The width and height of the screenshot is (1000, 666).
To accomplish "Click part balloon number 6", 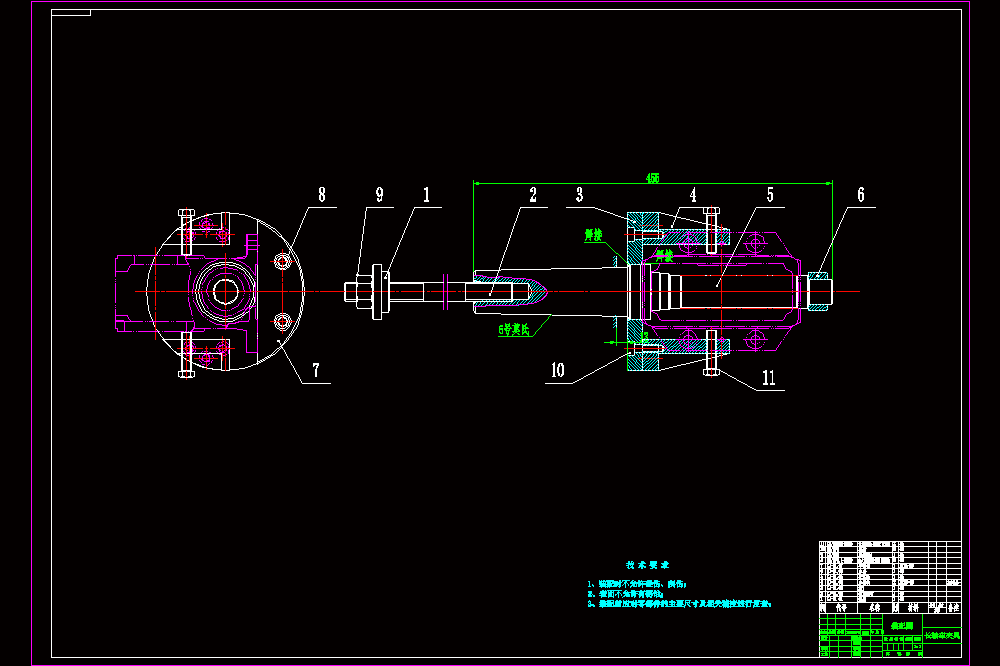I will (861, 195).
